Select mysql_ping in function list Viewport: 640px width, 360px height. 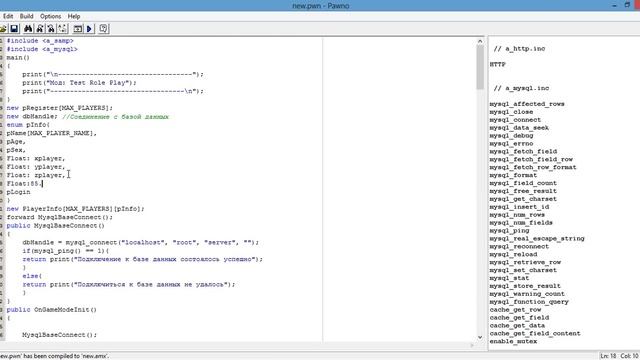pyautogui.click(x=509, y=231)
